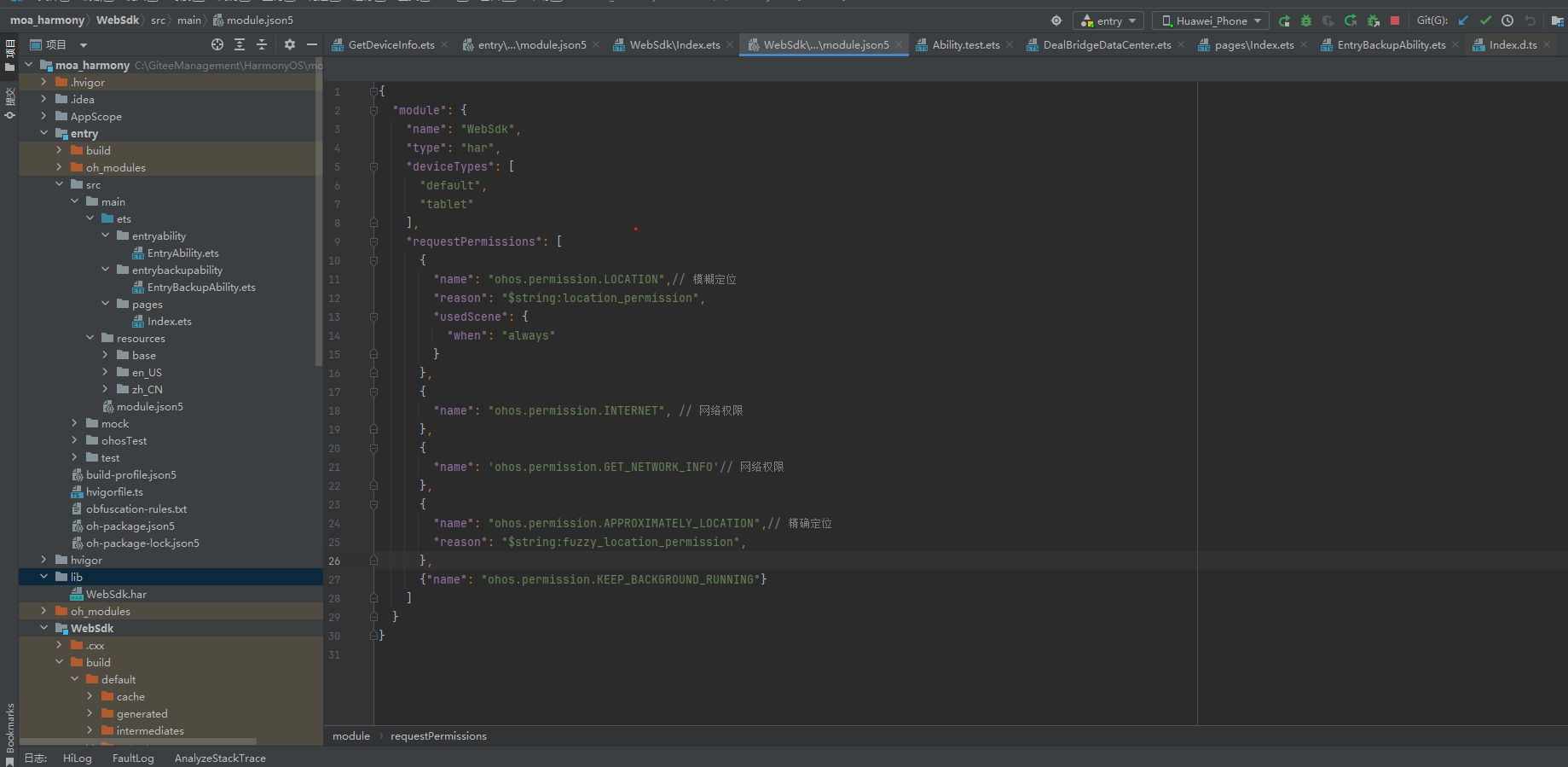
Task: Toggle code fold at "requestPermissions" line 9
Action: pos(373,241)
